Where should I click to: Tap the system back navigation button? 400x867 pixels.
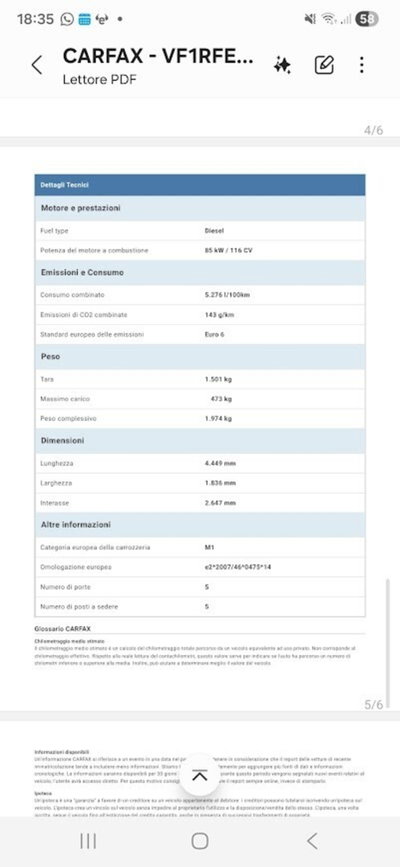[312, 841]
